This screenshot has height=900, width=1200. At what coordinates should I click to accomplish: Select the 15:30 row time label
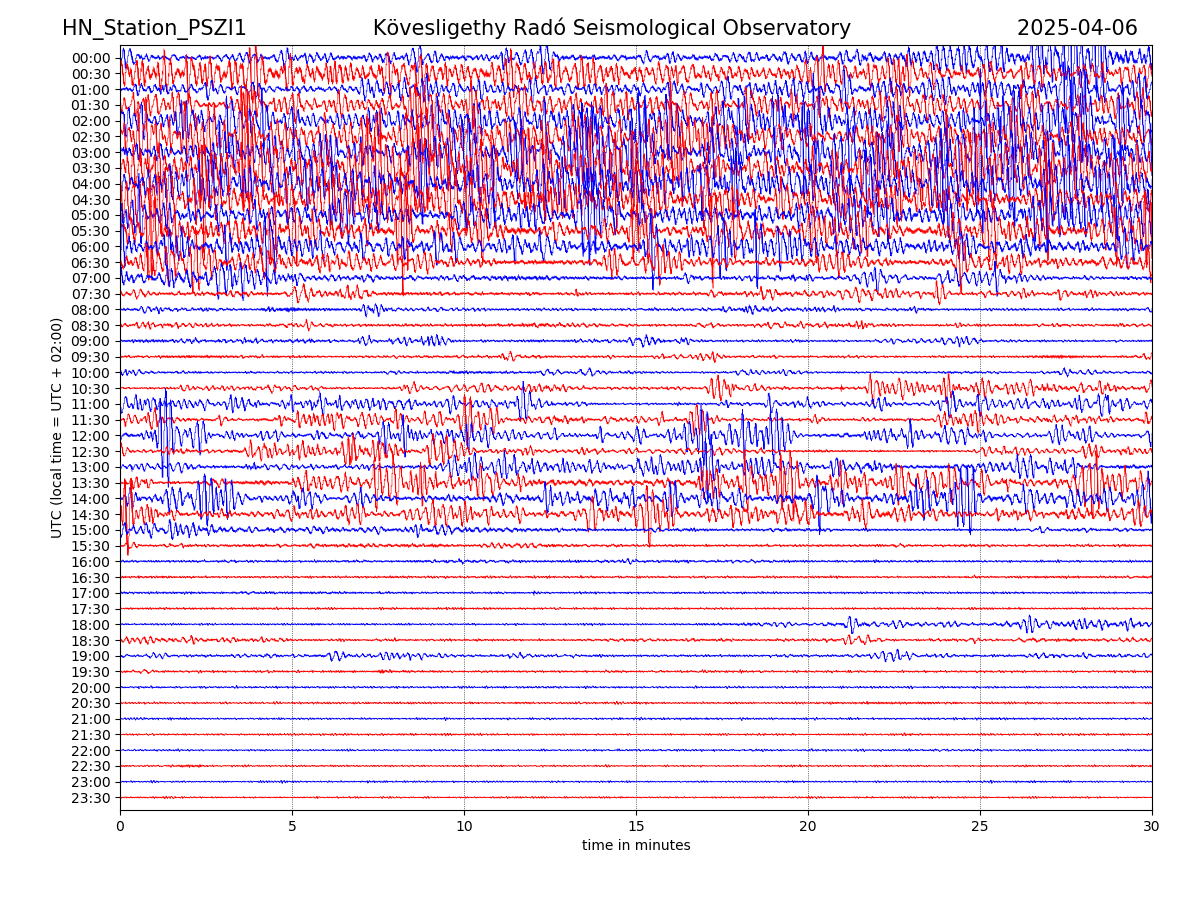(90, 546)
